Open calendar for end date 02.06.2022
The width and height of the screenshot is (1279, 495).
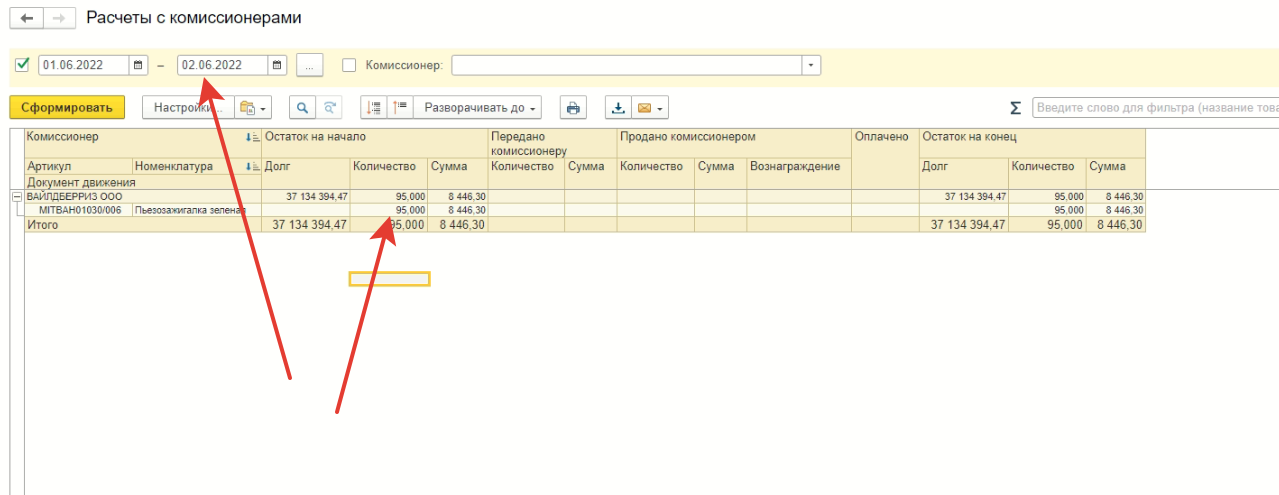pos(278,65)
